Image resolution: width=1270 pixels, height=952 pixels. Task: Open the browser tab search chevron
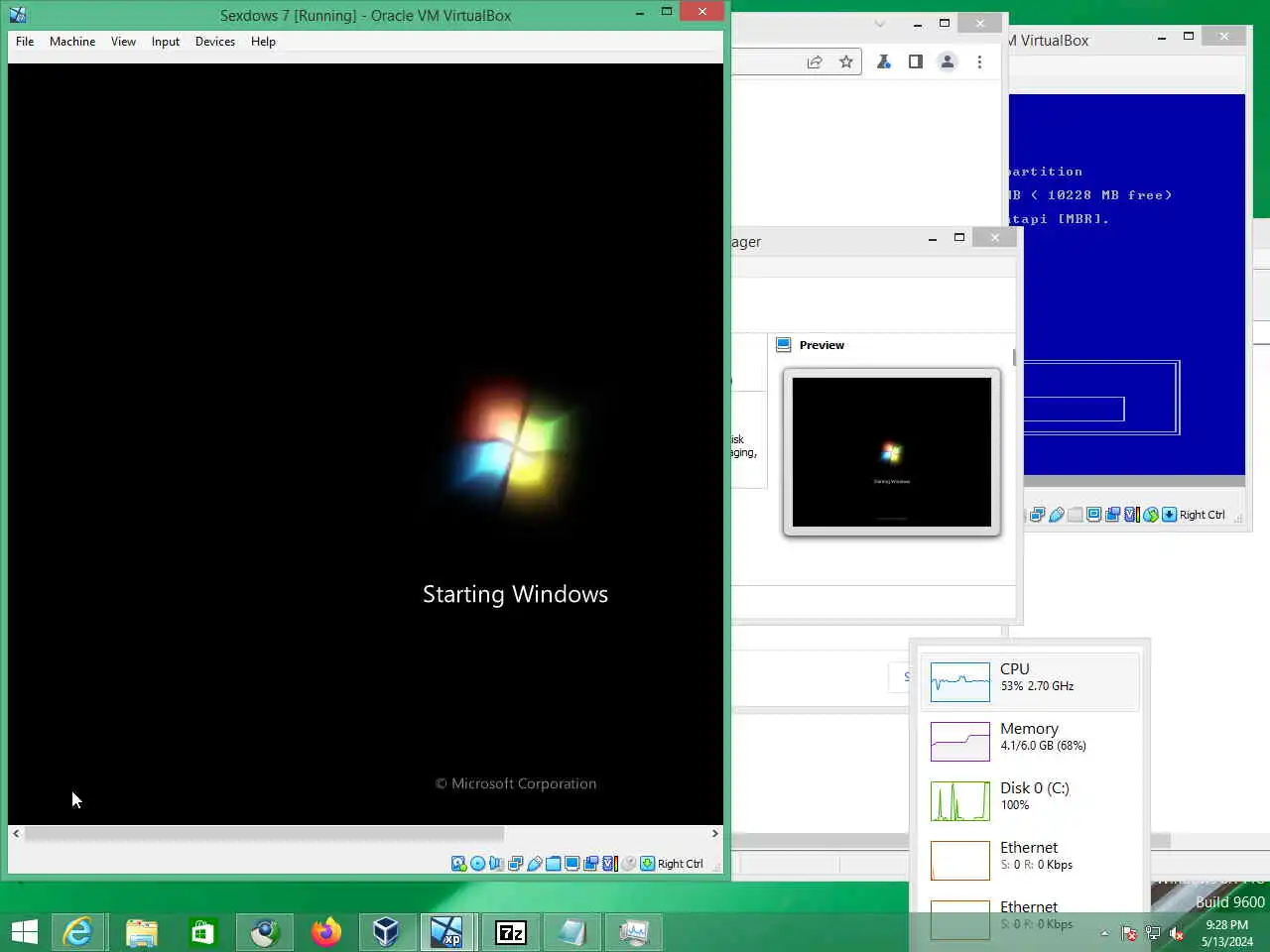[x=879, y=24]
